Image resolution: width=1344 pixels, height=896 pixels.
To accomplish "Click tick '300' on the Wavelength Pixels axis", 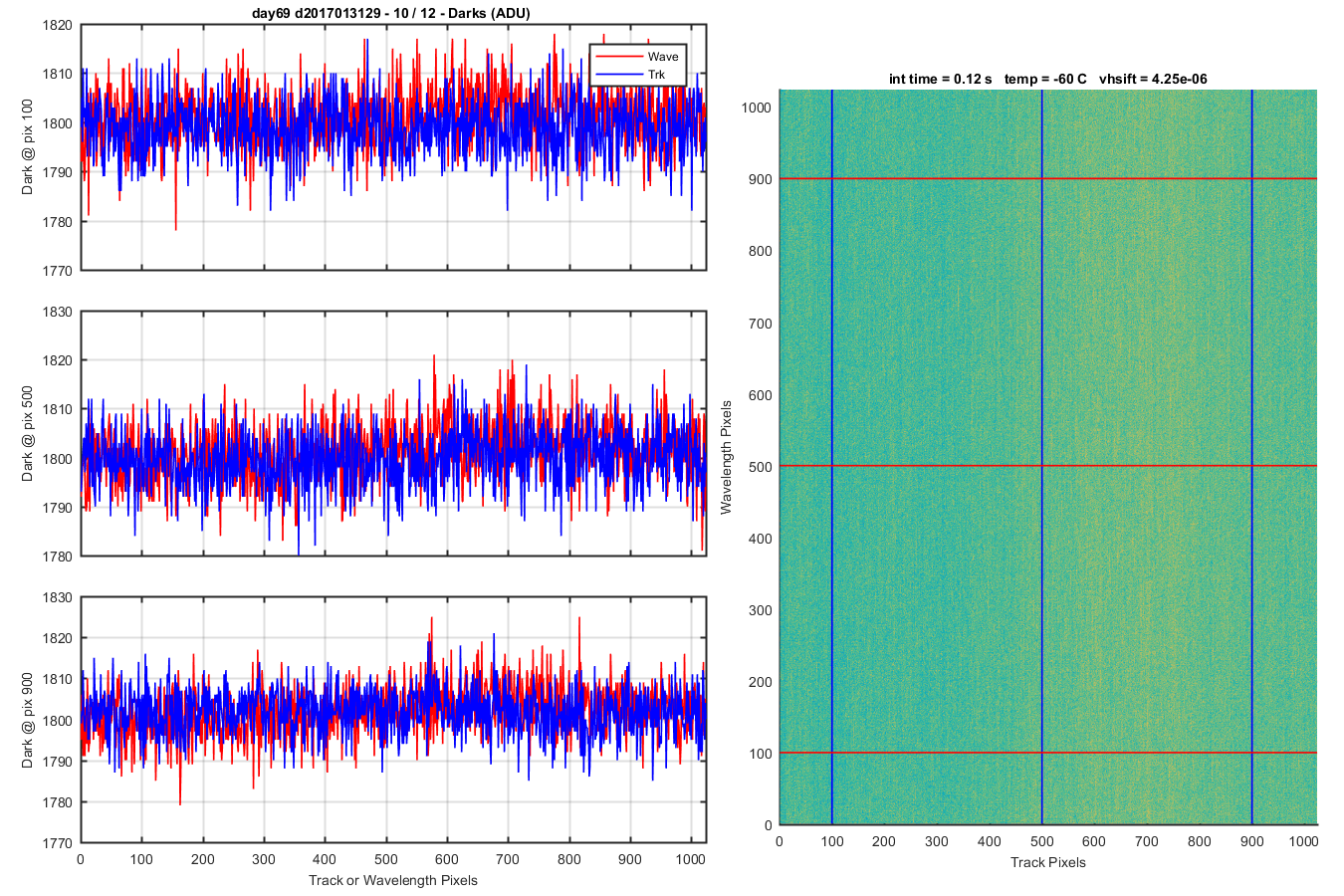I will 761,609.
